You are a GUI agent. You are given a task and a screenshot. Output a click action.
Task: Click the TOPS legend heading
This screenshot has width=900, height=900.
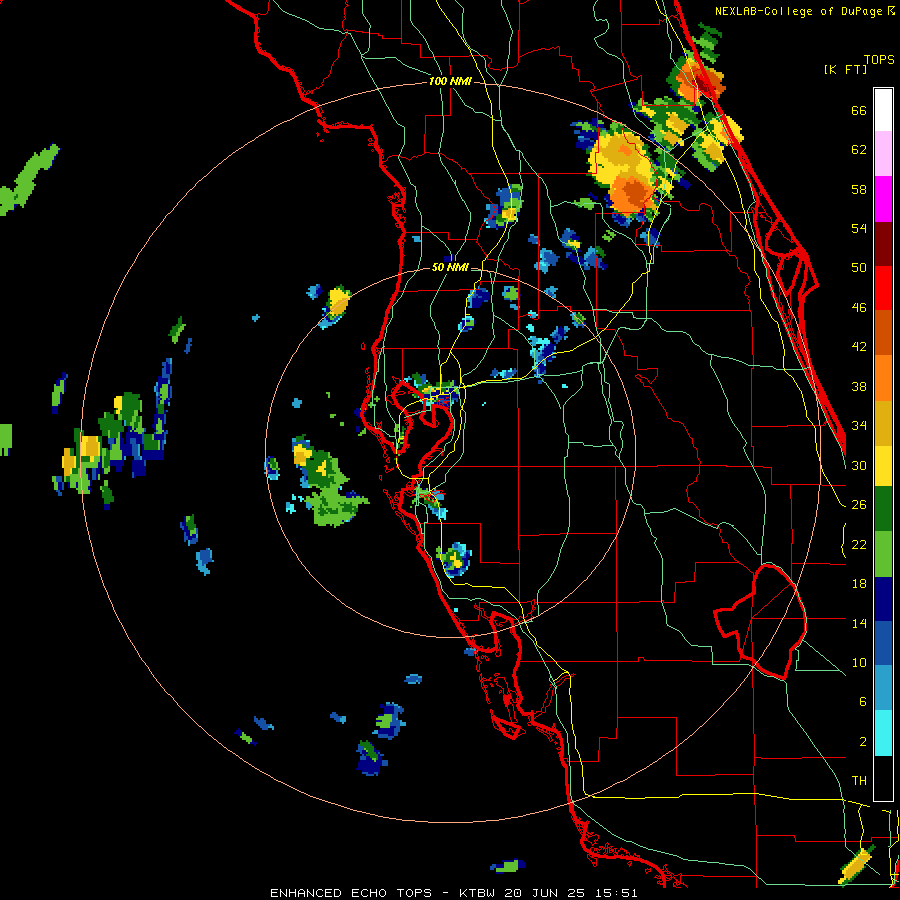pos(879,59)
